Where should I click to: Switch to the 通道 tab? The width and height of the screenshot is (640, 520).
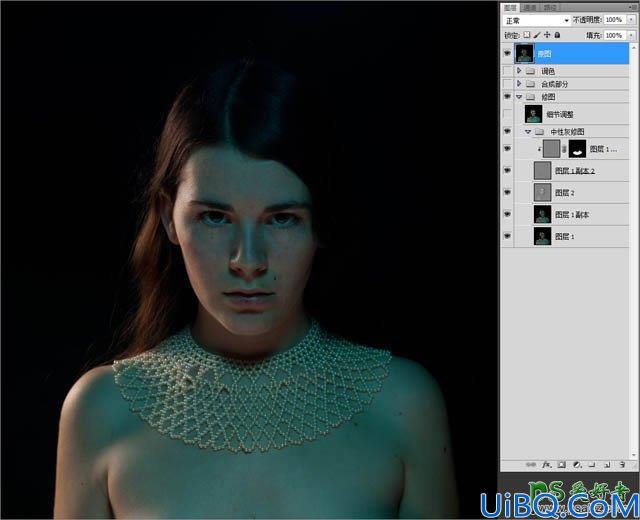(530, 7)
